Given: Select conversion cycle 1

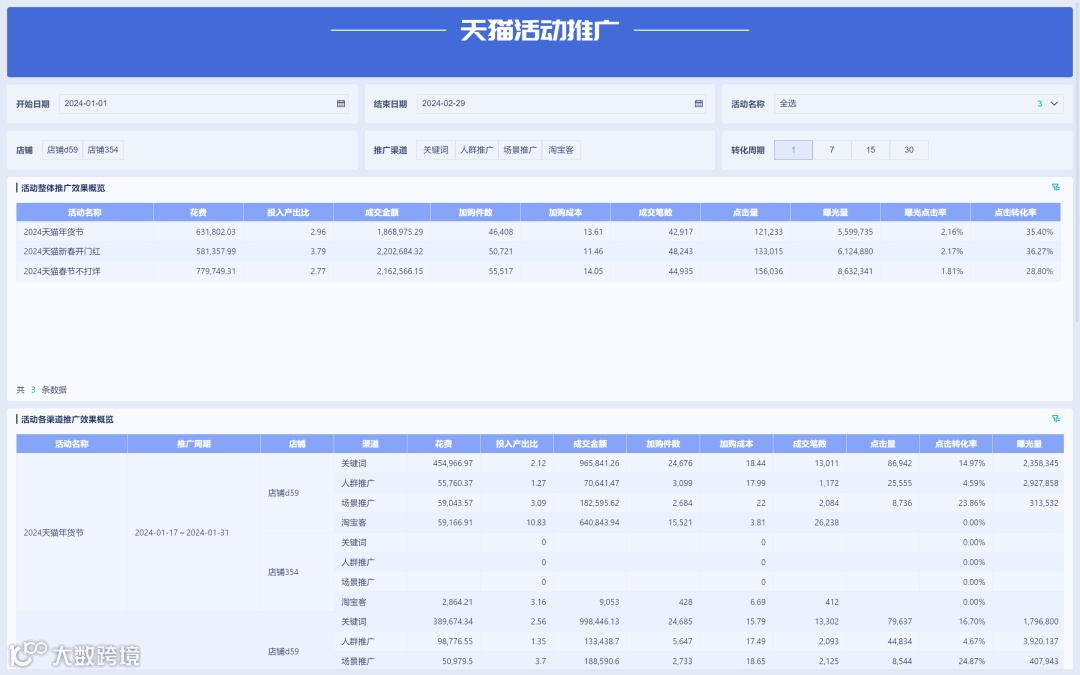Looking at the screenshot, I should [x=793, y=150].
